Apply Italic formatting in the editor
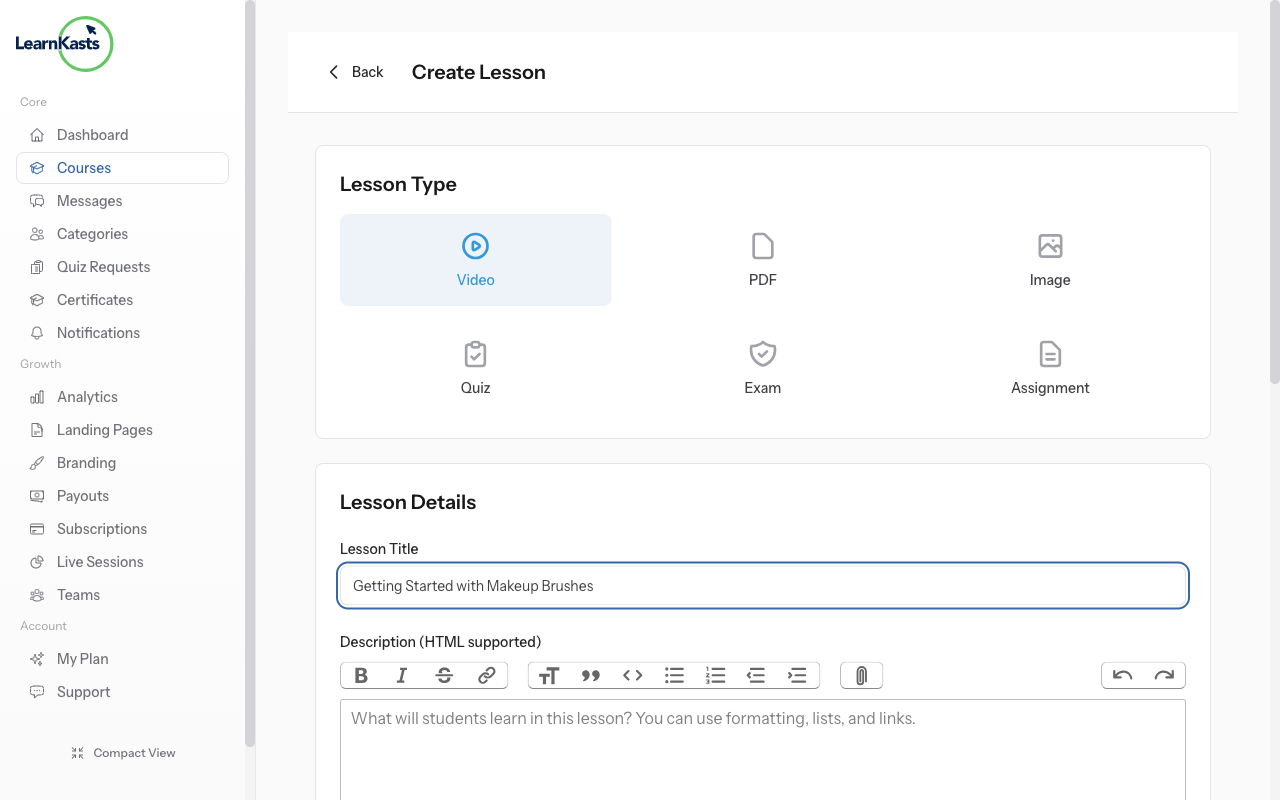Screen dimensions: 1280x800 (401, 675)
